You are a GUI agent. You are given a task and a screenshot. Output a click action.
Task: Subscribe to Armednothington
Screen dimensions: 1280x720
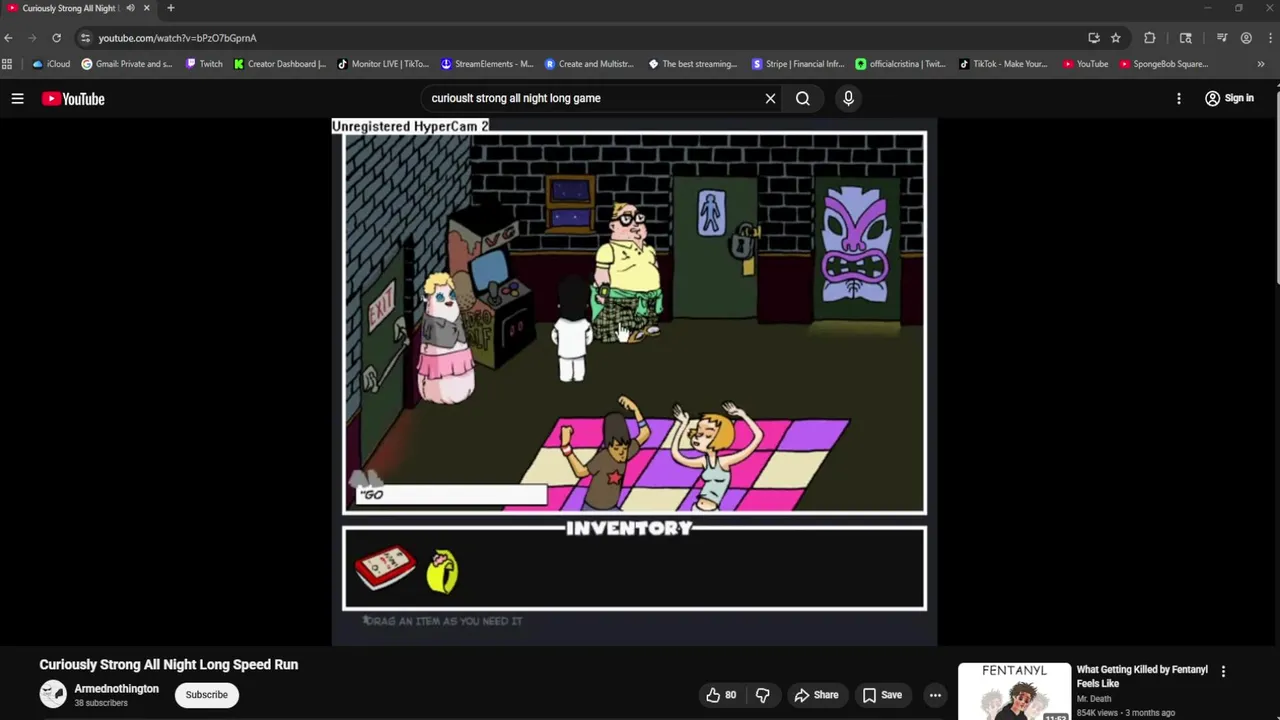coord(207,695)
